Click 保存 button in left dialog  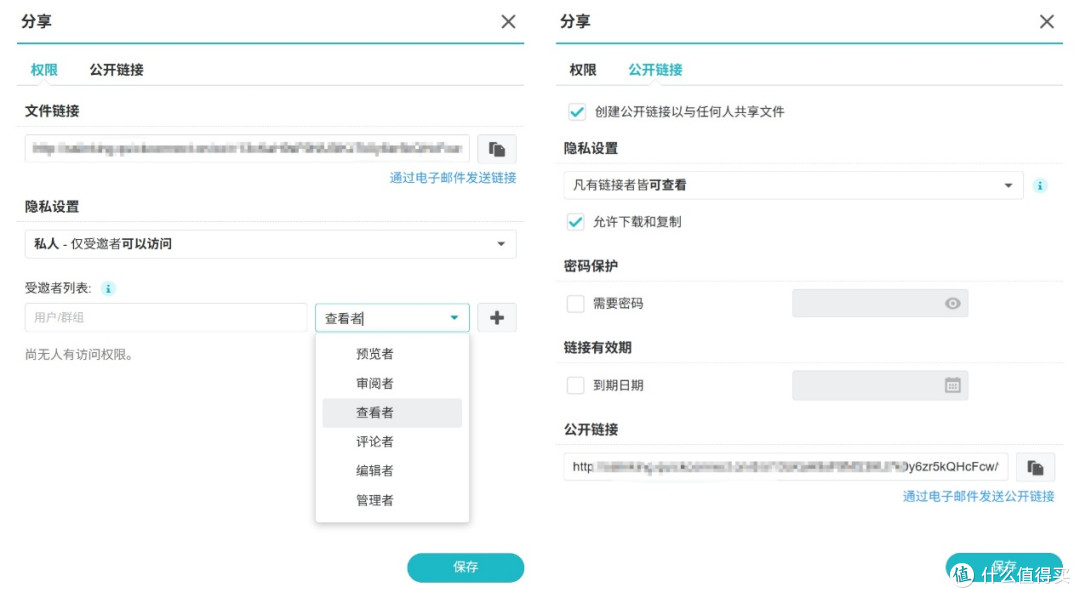click(x=466, y=567)
